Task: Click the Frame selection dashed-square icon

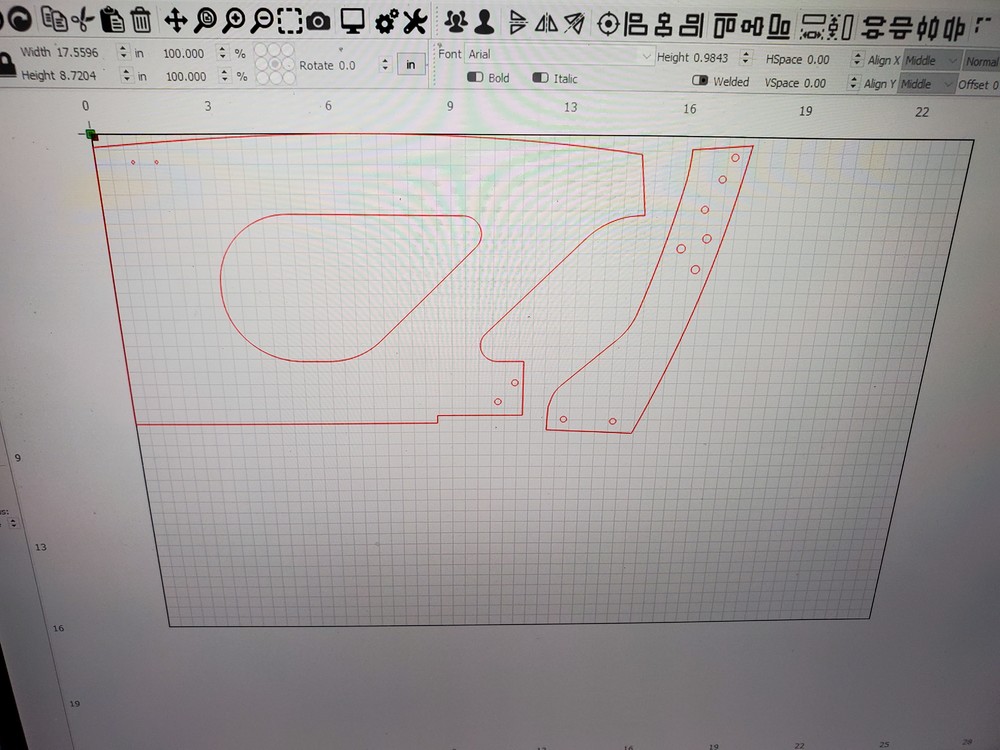Action: tap(290, 21)
